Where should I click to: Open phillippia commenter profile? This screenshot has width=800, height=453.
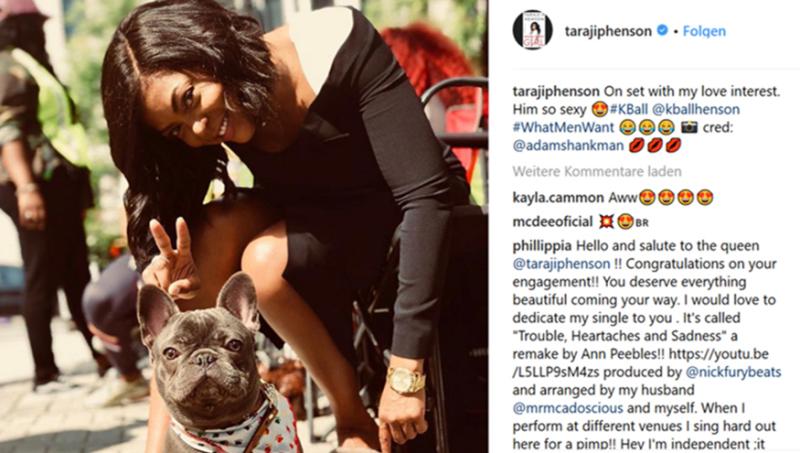[x=542, y=246]
